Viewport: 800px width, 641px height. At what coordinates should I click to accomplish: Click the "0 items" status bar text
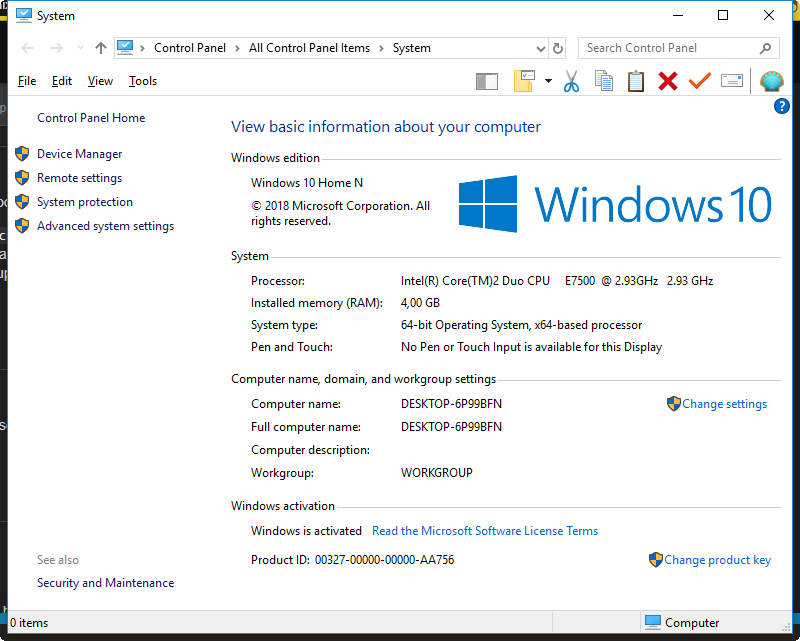point(29,623)
